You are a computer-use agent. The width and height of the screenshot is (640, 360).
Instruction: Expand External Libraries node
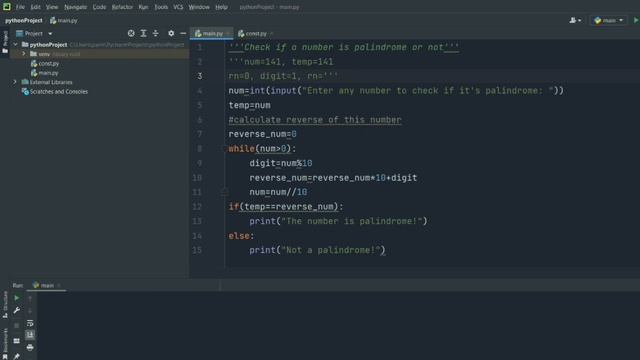[15, 82]
